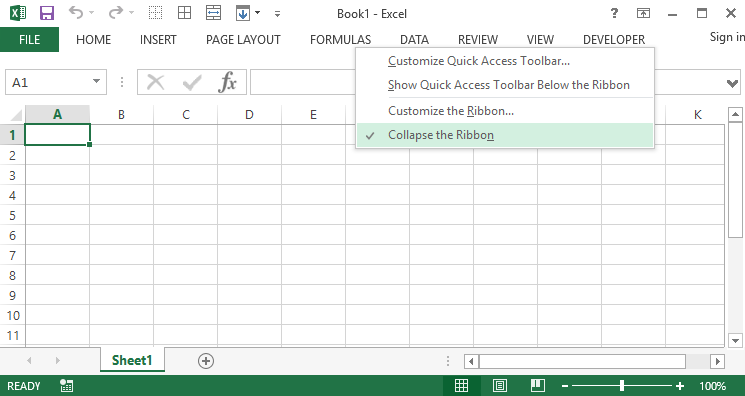Click the Name Box showing A1
Viewport: 745px width, 396px height.
click(48, 83)
